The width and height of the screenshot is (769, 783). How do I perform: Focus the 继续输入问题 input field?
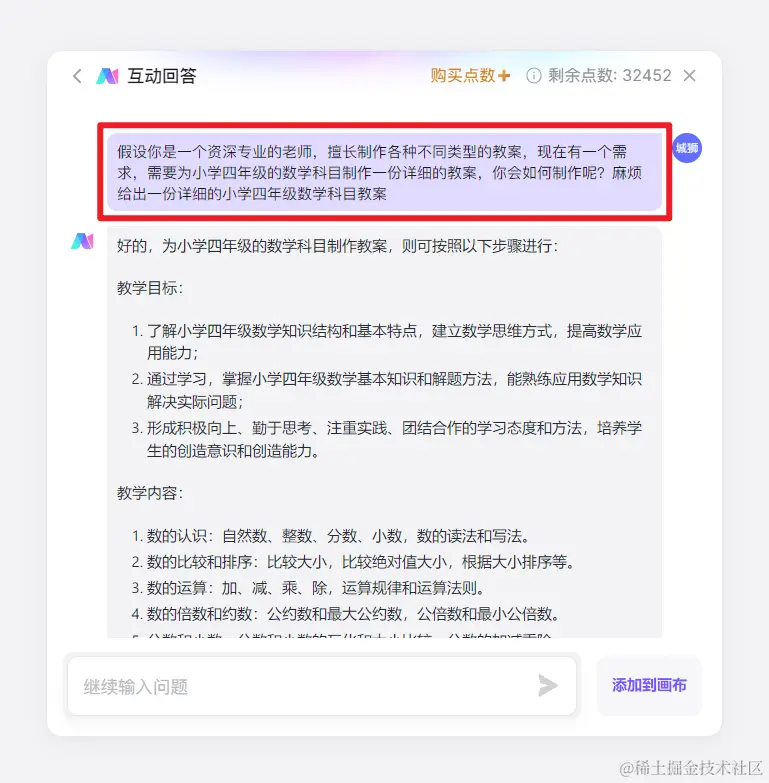point(302,686)
